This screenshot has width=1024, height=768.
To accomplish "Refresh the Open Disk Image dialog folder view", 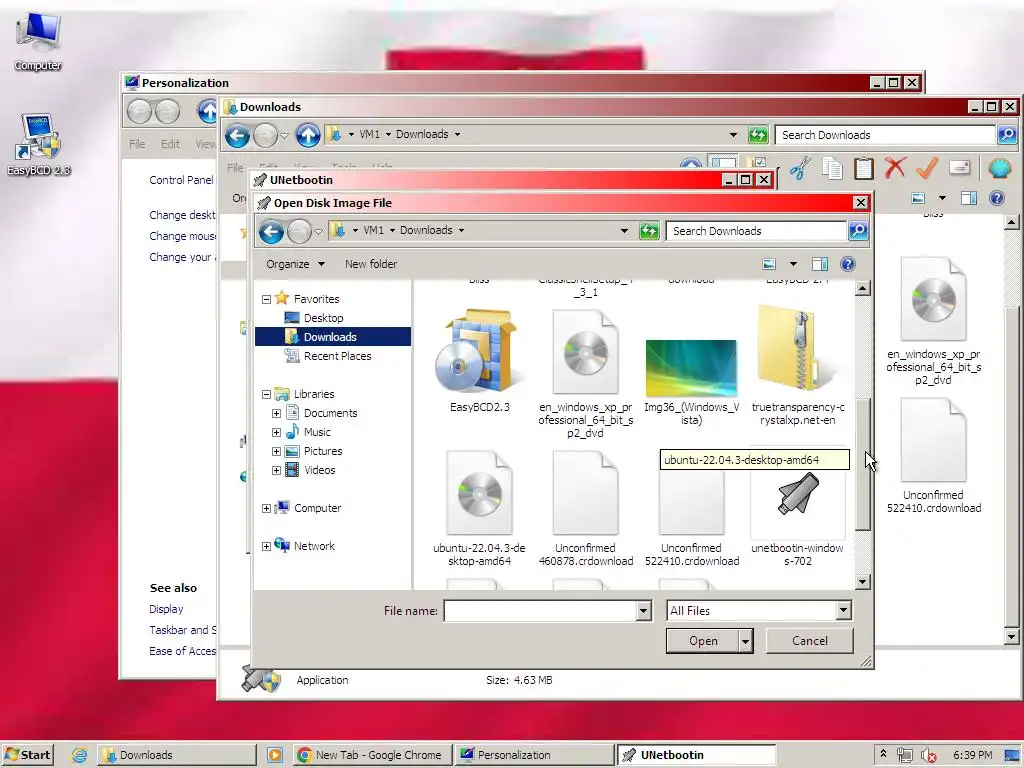I will pyautogui.click(x=649, y=231).
